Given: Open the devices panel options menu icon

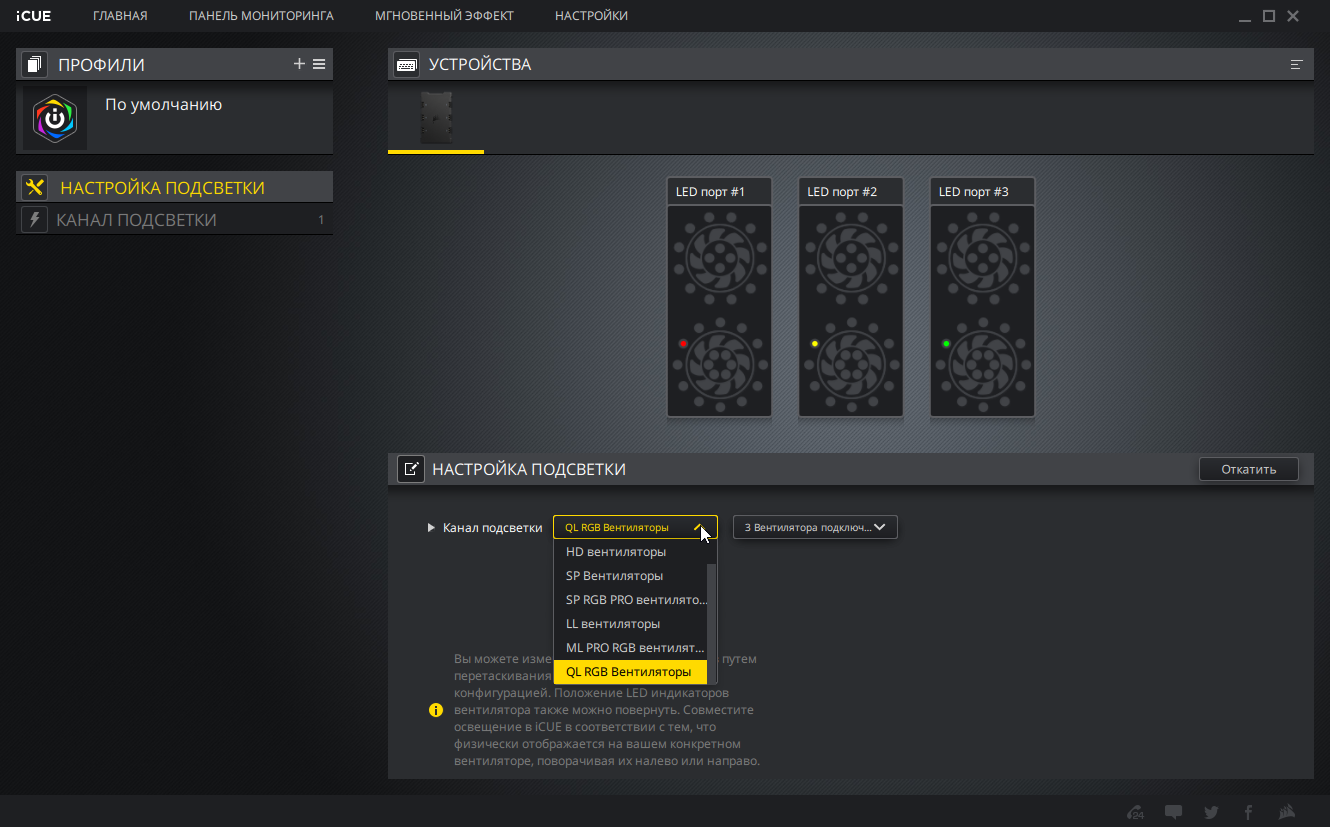Looking at the screenshot, I should (1297, 64).
